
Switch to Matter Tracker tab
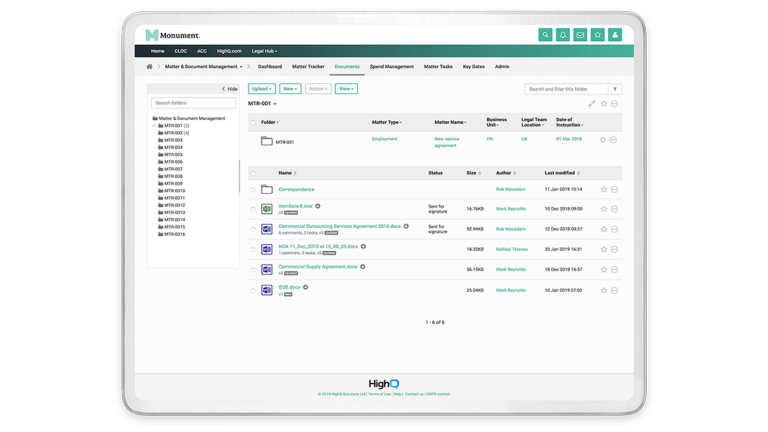tap(308, 67)
